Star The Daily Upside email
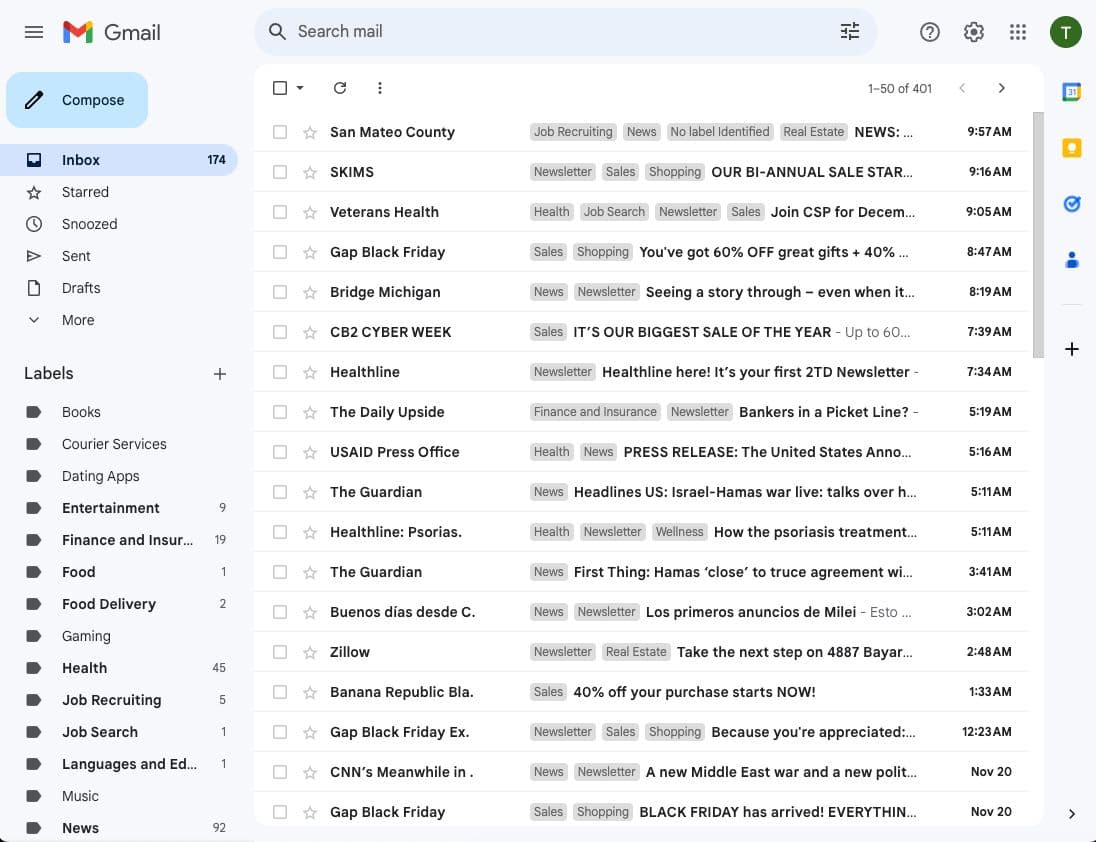Image resolution: width=1096 pixels, height=842 pixels. [310, 412]
